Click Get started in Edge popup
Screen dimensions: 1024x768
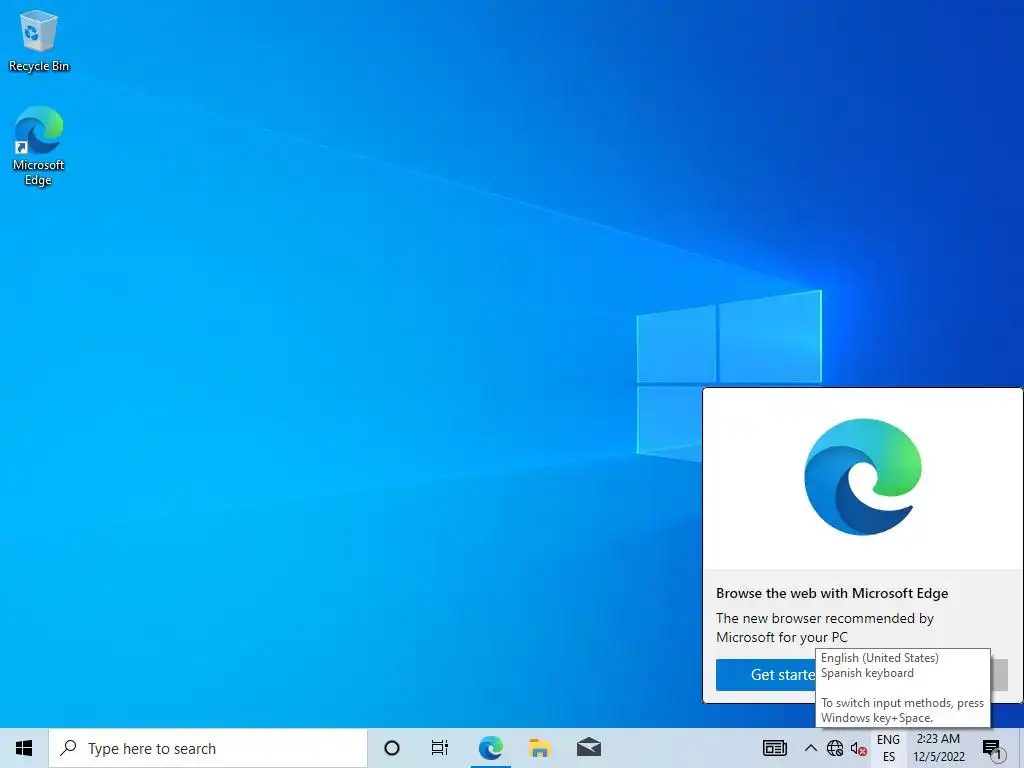click(x=766, y=675)
